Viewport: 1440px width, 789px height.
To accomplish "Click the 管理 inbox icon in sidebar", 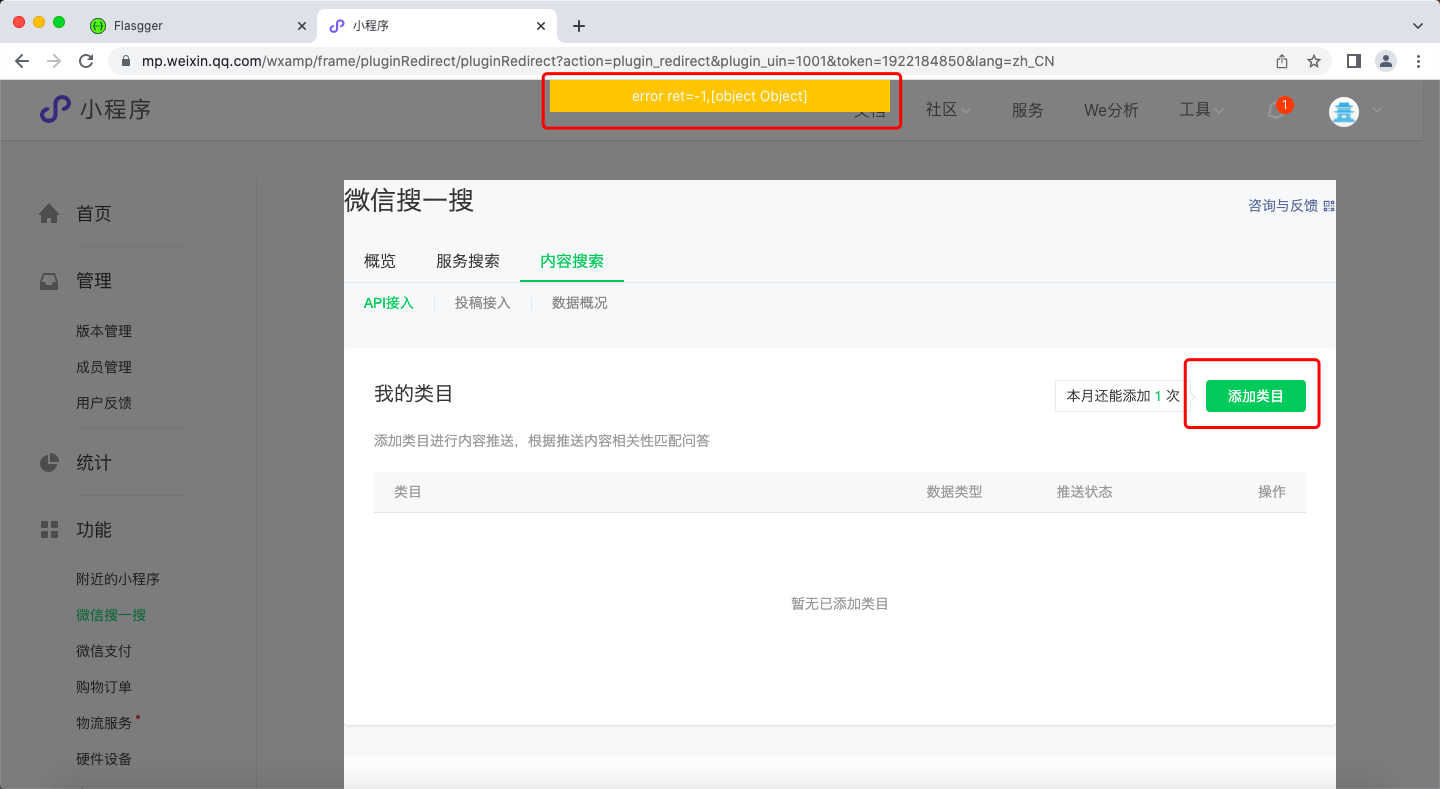I will point(49,281).
